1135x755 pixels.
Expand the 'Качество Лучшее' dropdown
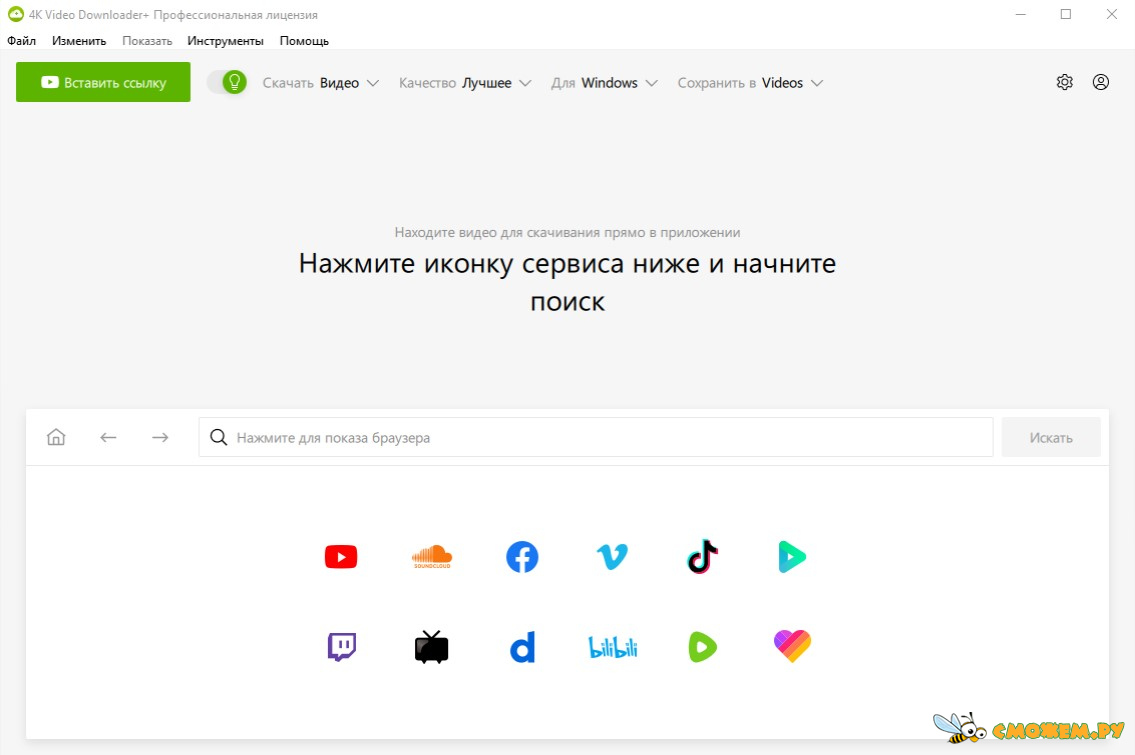coord(465,83)
